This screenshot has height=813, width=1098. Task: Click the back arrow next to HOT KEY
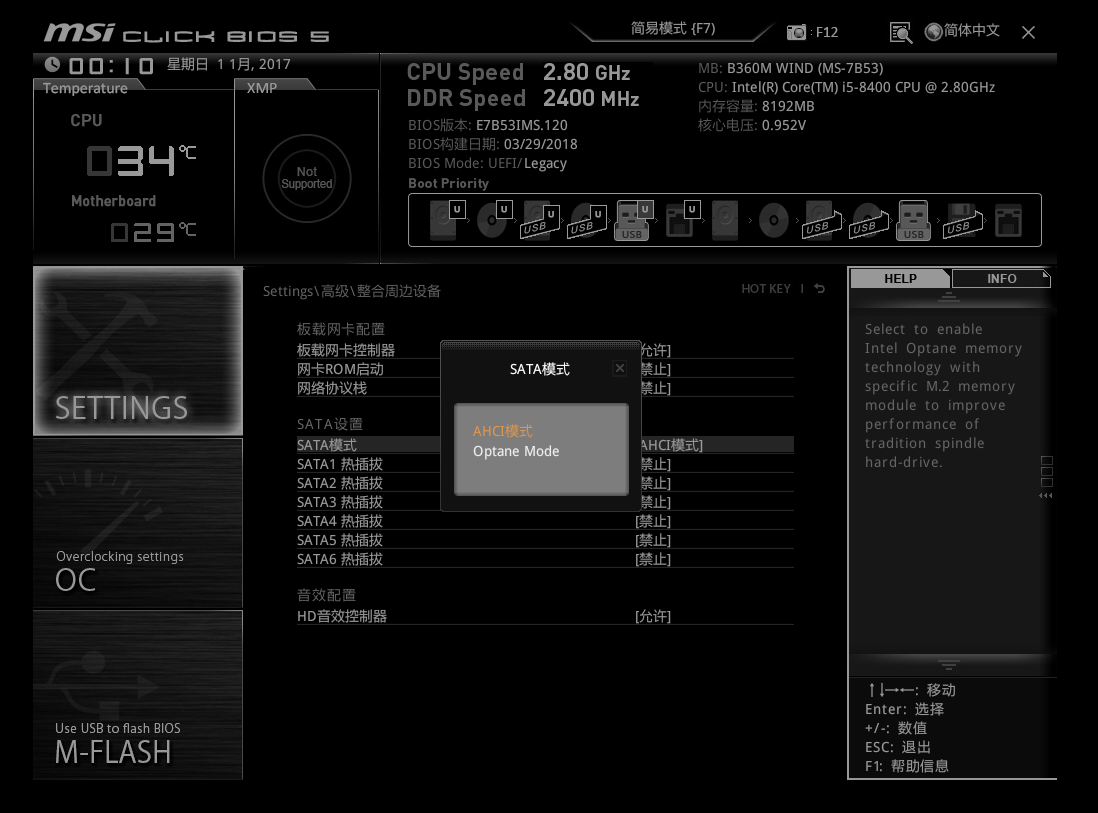(819, 289)
